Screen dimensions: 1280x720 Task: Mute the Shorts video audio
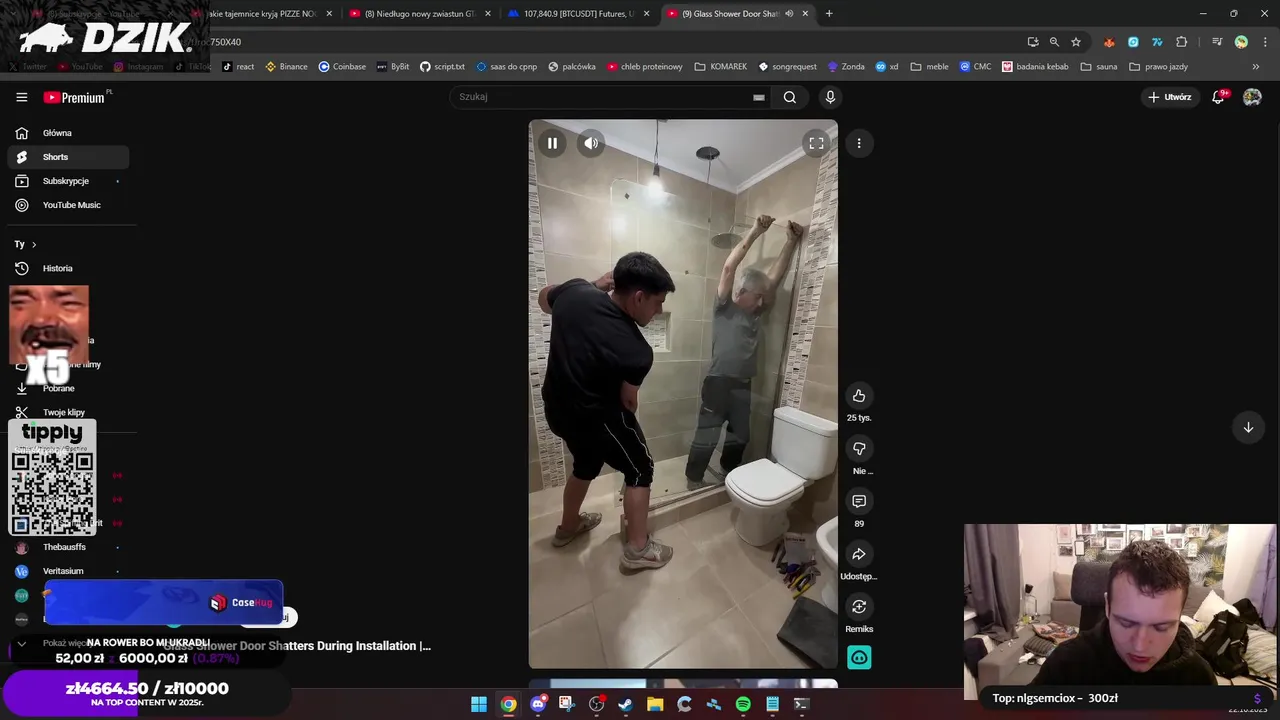[x=591, y=143]
